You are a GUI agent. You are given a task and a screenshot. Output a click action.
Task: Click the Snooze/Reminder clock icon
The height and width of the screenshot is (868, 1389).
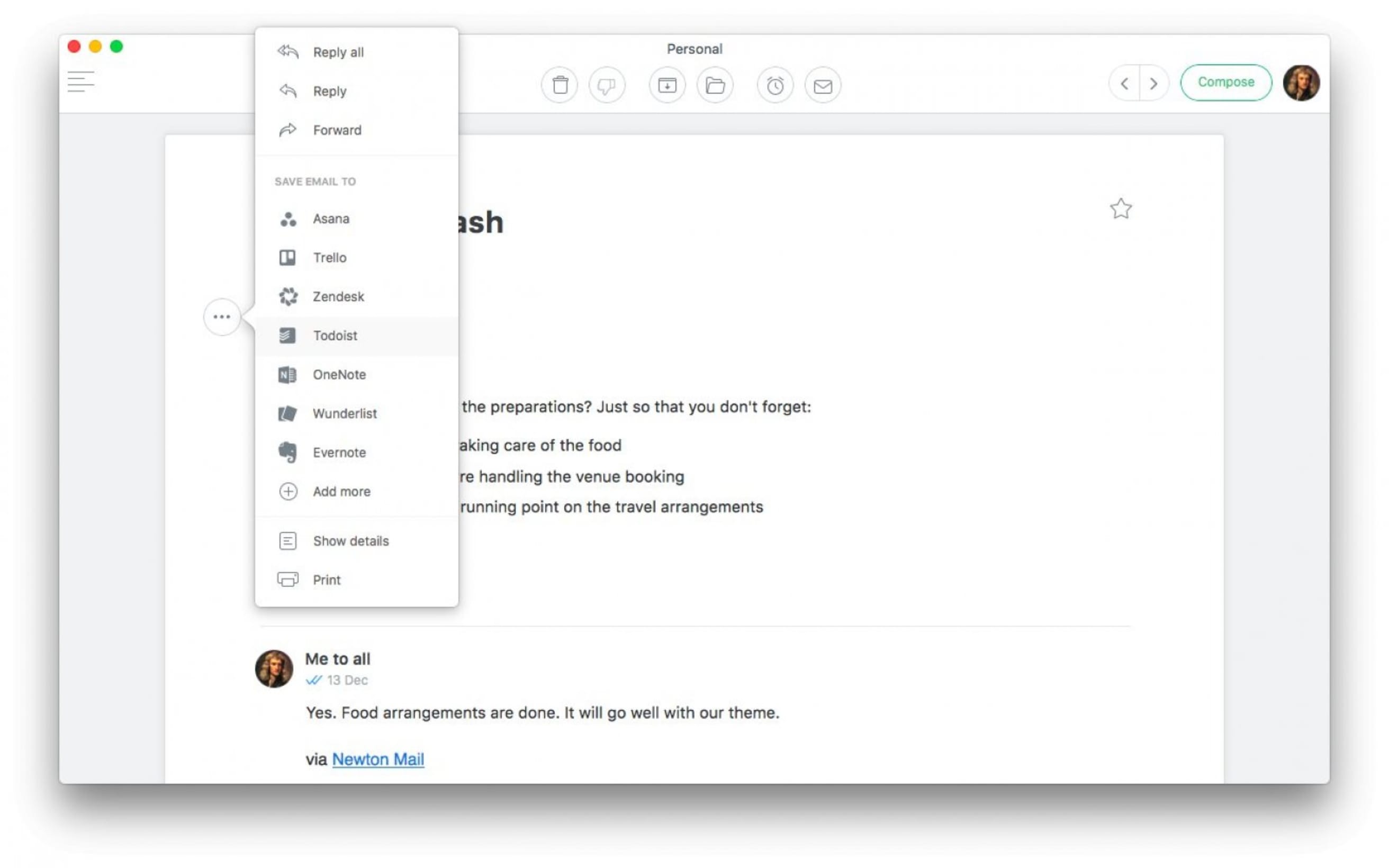[x=776, y=85]
